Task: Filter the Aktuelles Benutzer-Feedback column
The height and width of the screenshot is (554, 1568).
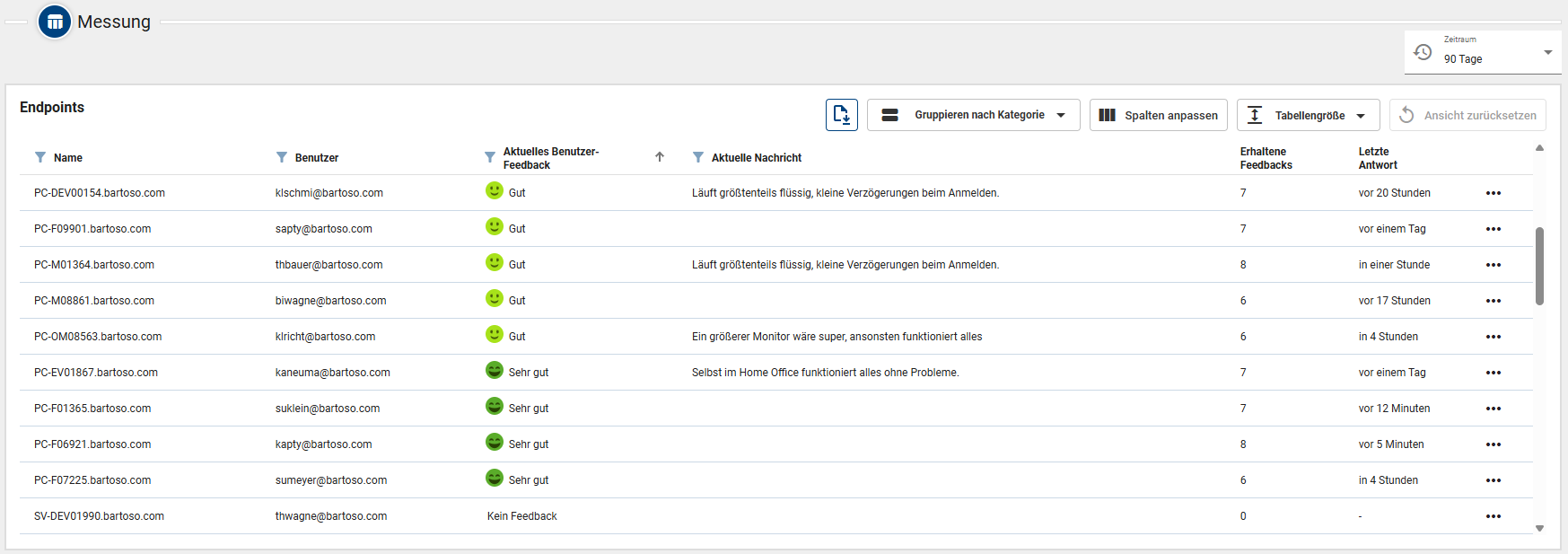Action: (490, 157)
